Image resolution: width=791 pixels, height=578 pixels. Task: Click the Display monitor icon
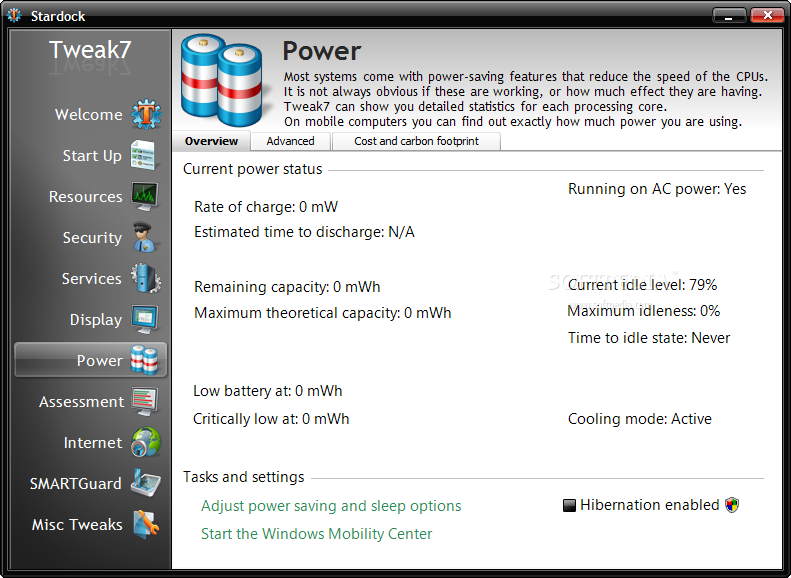coord(145,319)
